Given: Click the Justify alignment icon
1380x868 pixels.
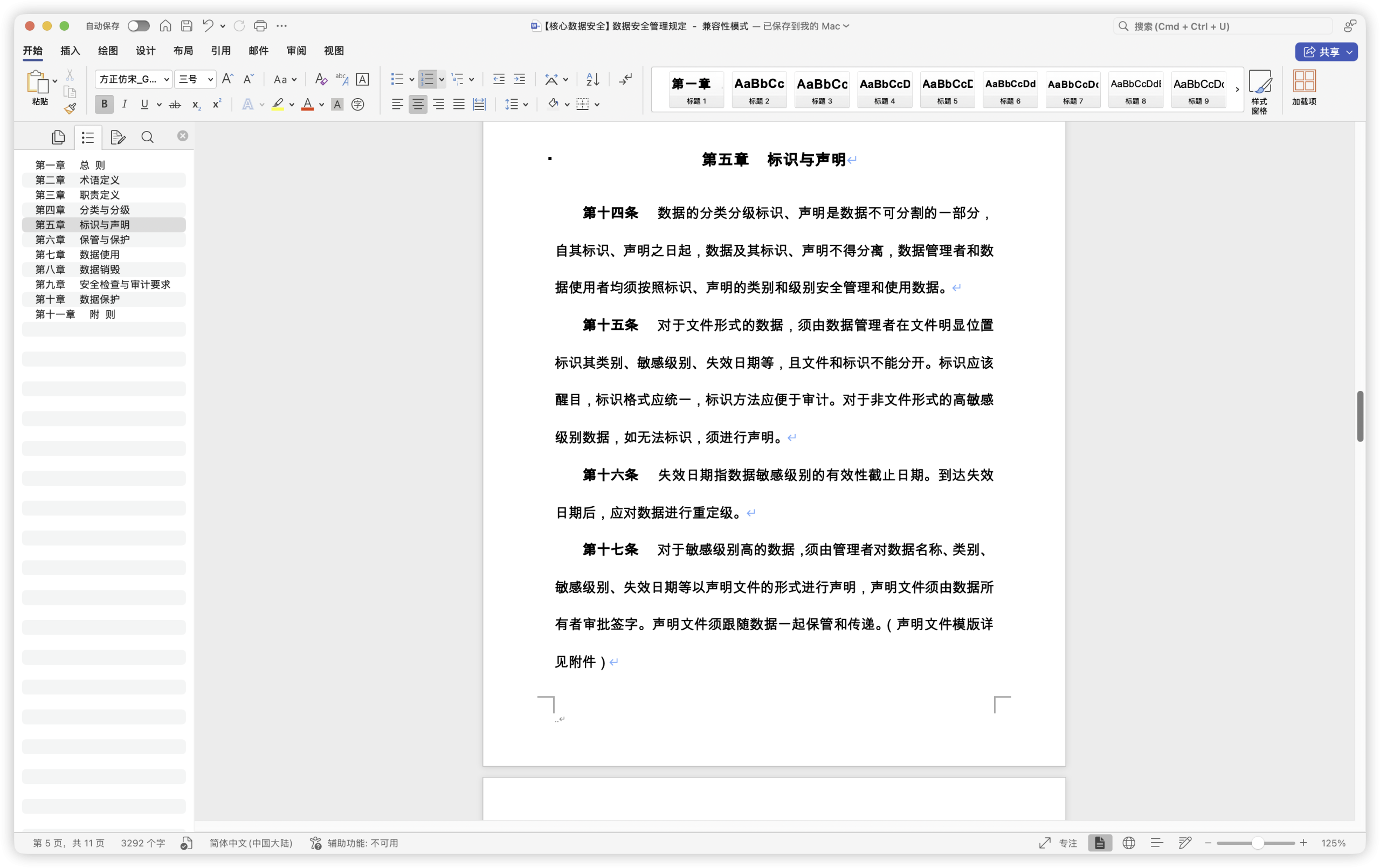Looking at the screenshot, I should 458,105.
